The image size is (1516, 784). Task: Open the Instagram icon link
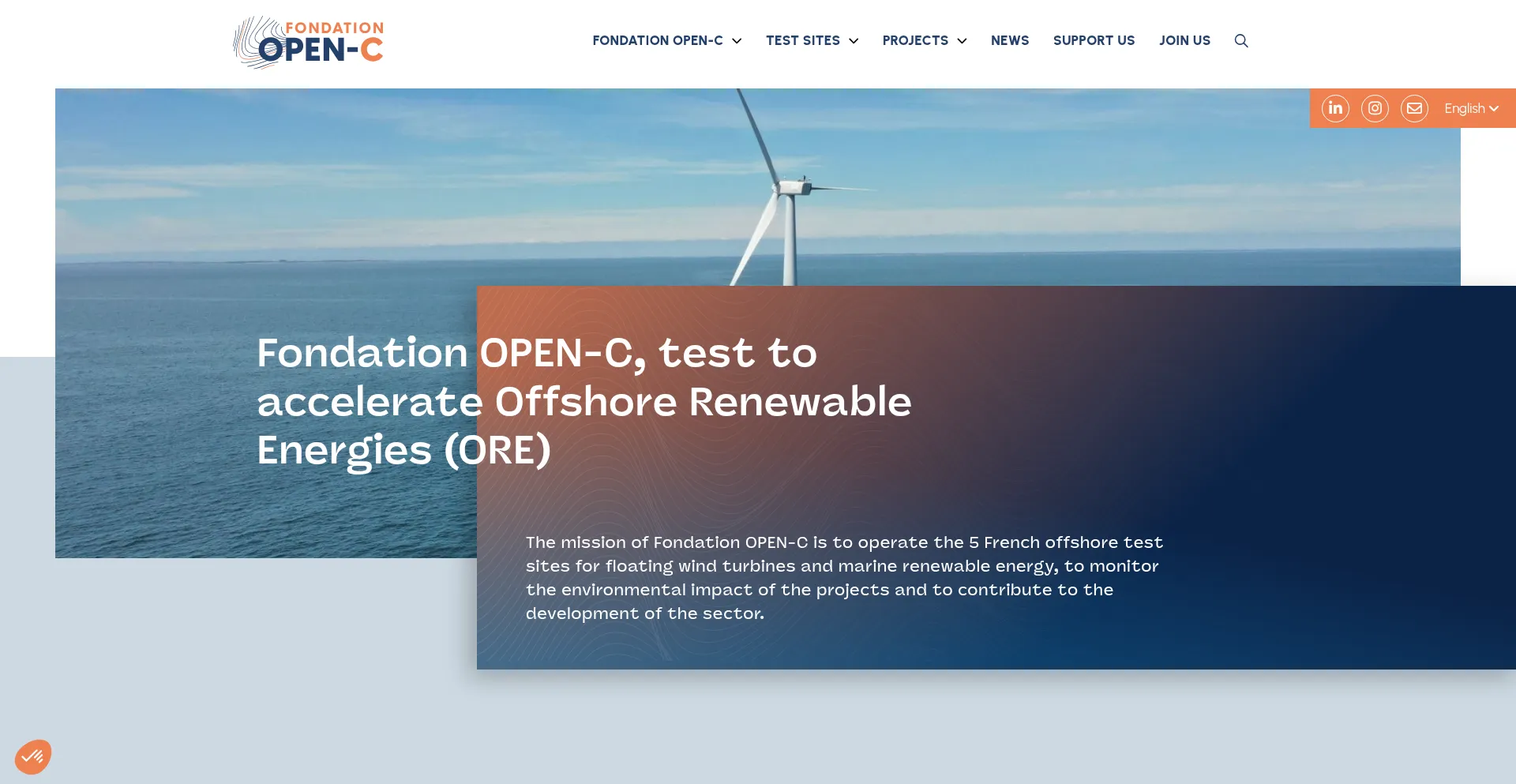(1375, 108)
